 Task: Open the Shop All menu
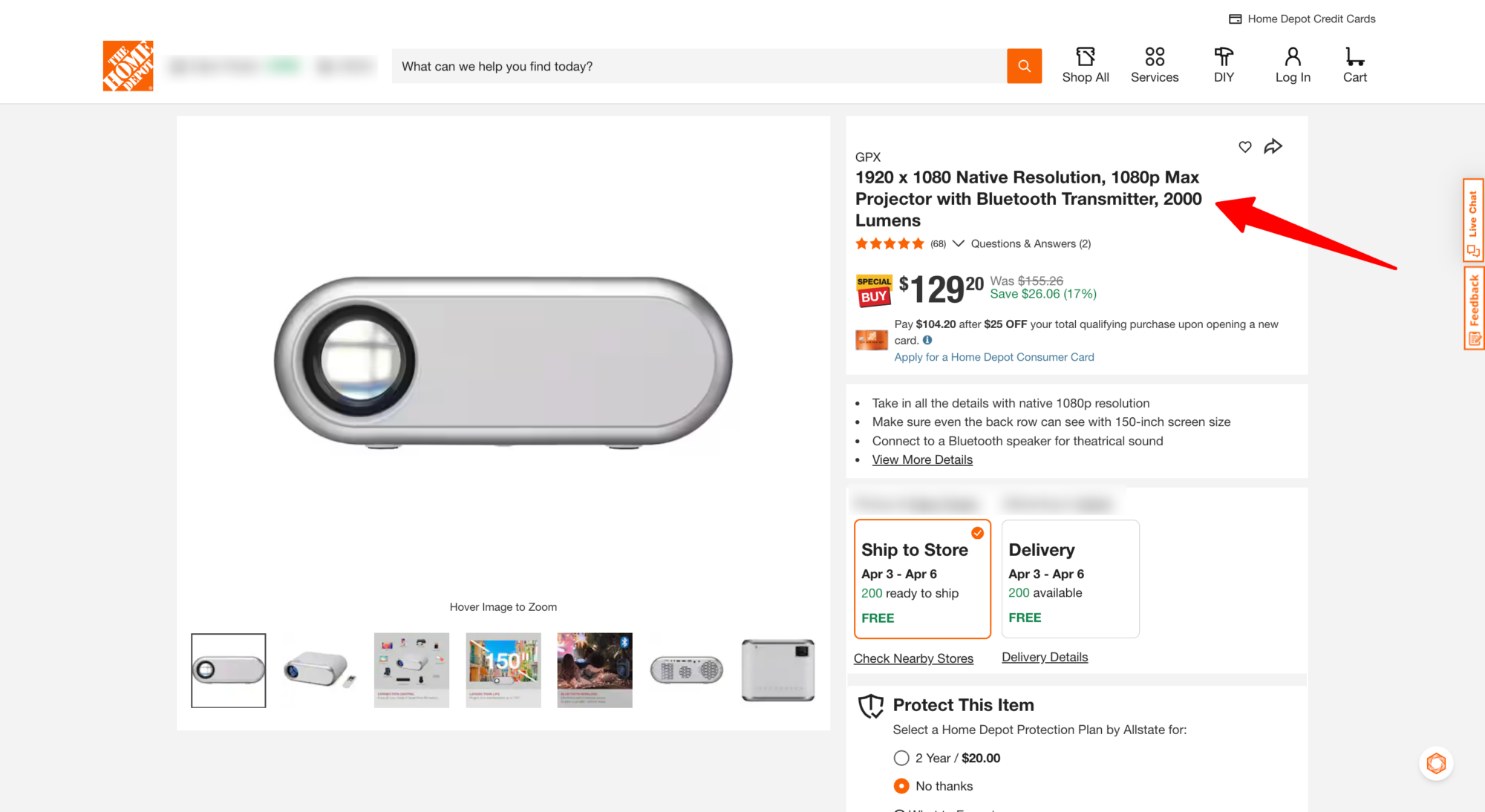click(x=1086, y=65)
